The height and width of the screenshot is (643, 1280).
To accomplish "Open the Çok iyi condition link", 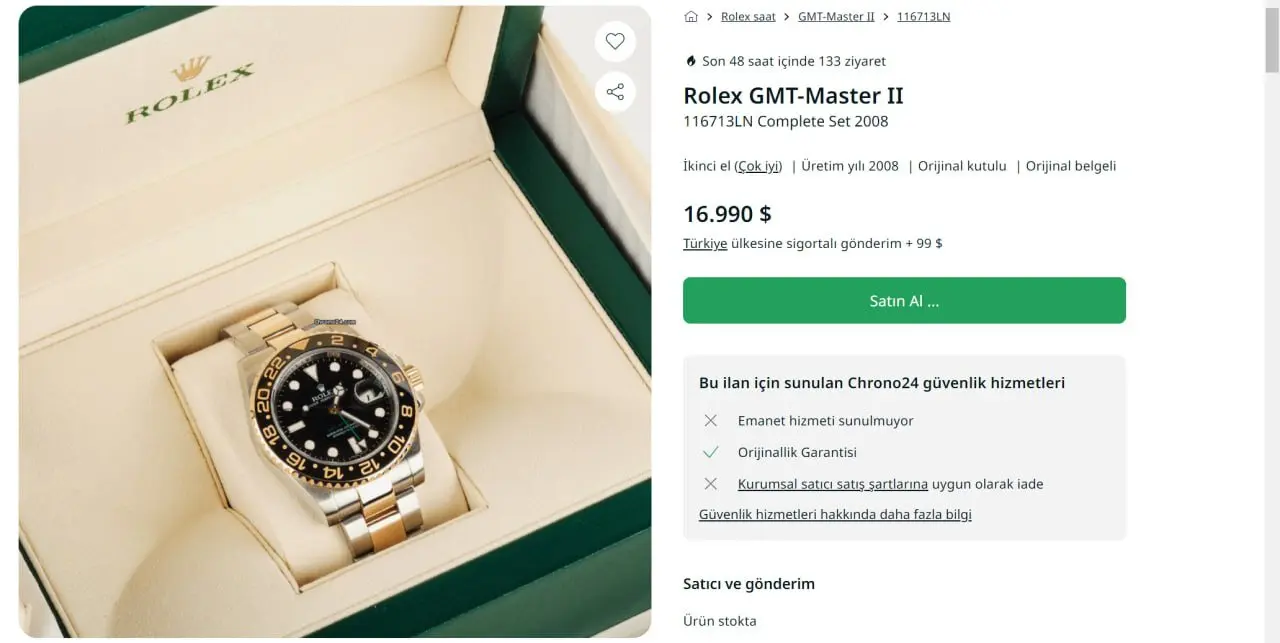I will 758,166.
